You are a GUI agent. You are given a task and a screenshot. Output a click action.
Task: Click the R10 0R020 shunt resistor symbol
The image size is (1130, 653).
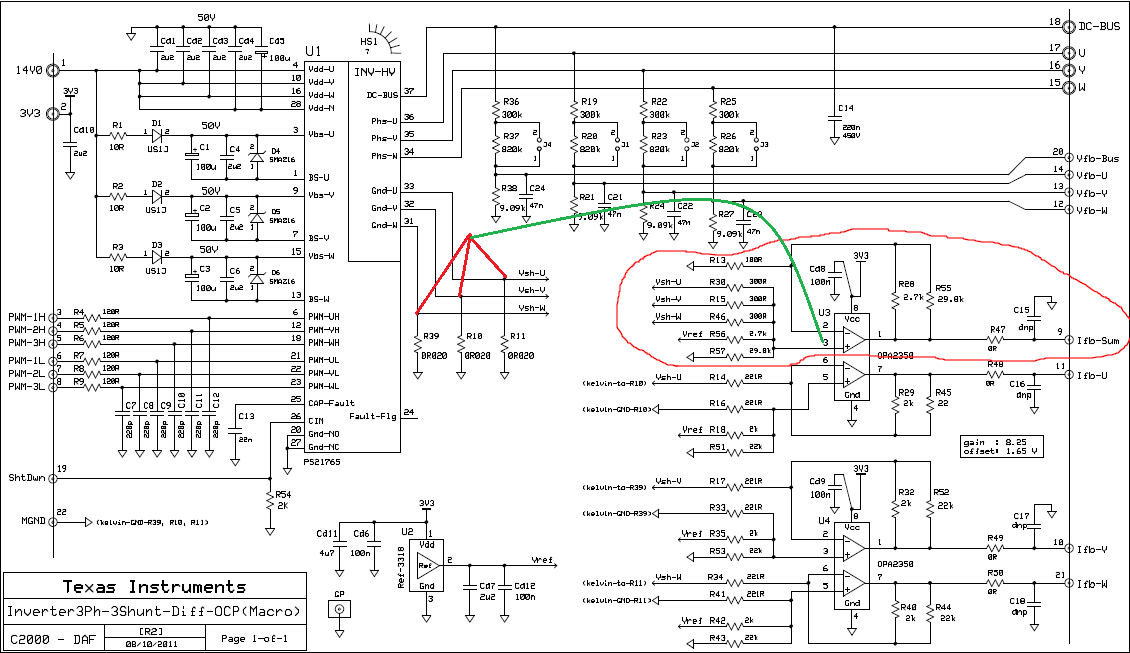(461, 346)
